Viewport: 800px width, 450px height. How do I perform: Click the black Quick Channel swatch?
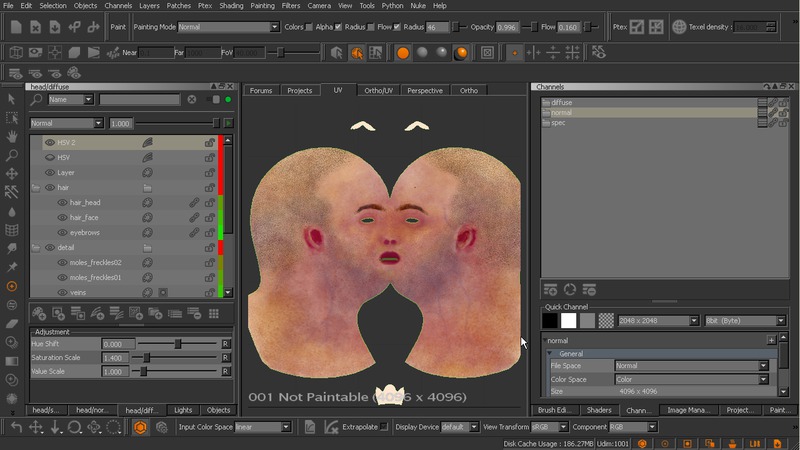pos(550,321)
